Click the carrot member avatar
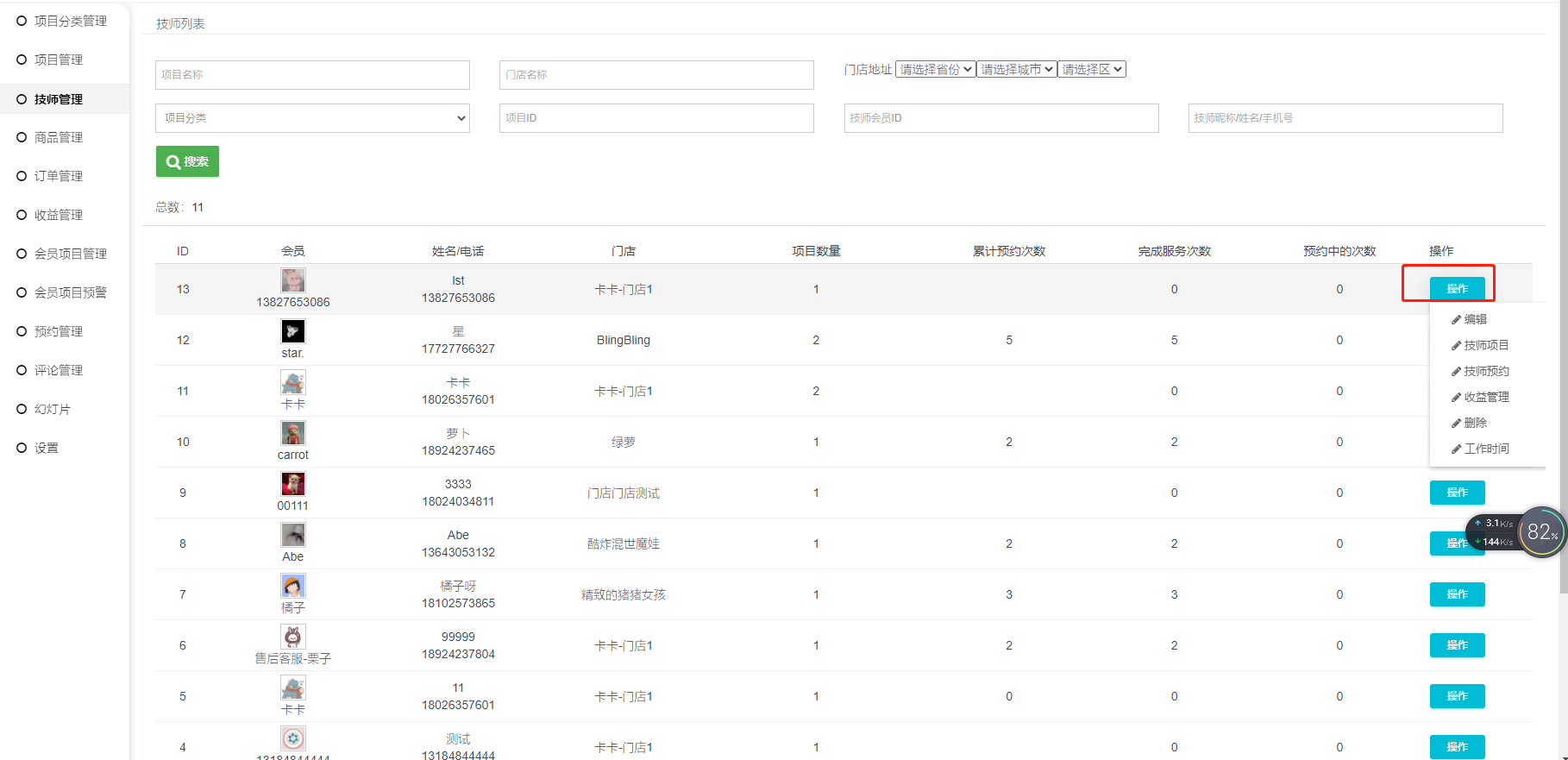This screenshot has height=760, width=1568. pyautogui.click(x=293, y=433)
